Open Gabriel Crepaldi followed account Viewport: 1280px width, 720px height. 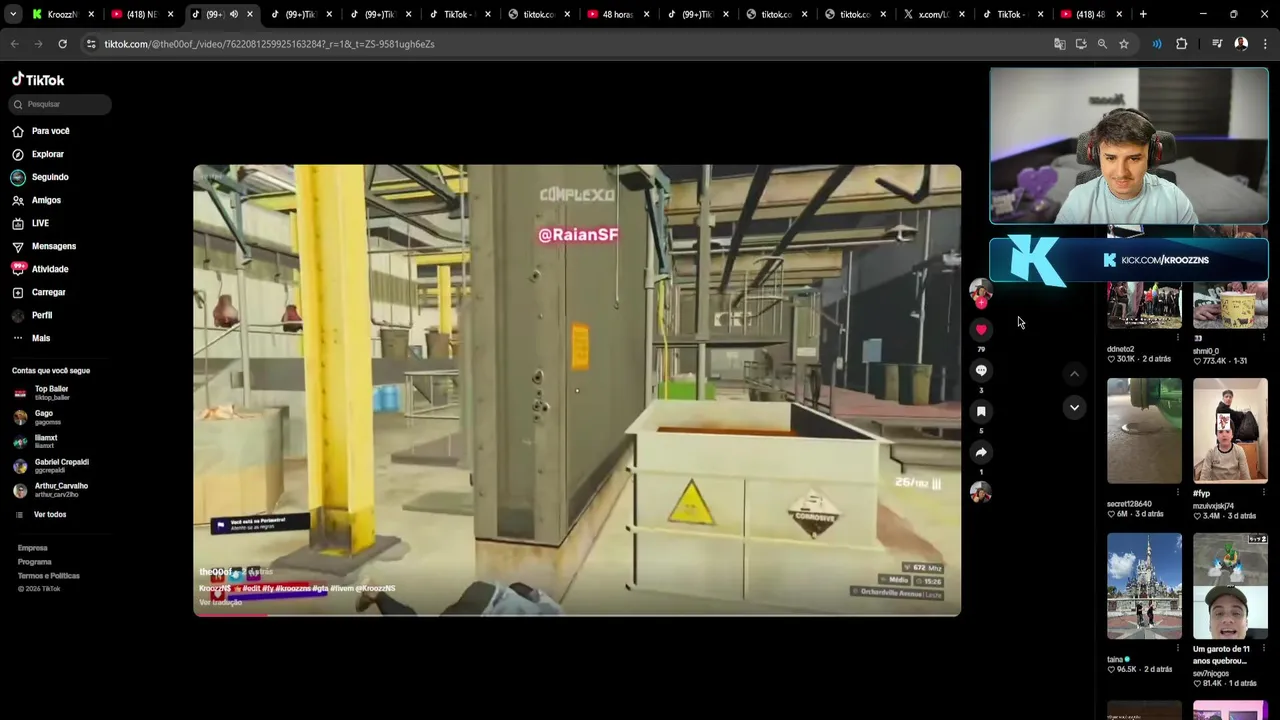pyautogui.click(x=51, y=465)
